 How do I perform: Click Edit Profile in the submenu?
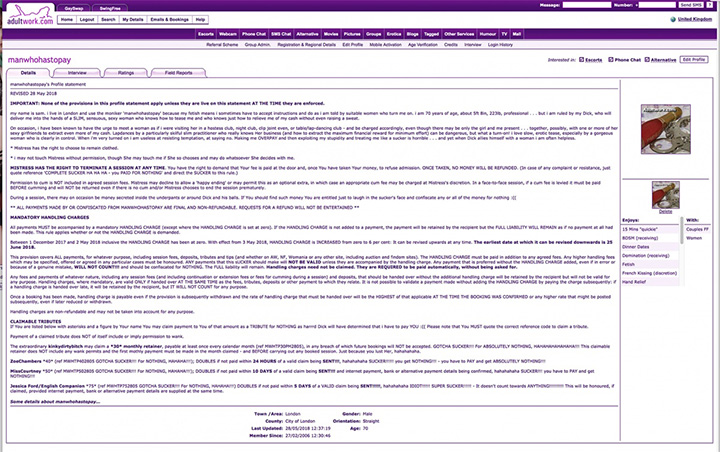tap(353, 45)
